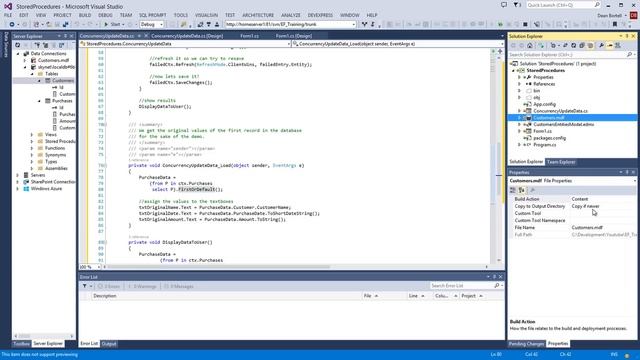
Task: Click the Navigate Backward toolbar button
Action: (12, 24)
